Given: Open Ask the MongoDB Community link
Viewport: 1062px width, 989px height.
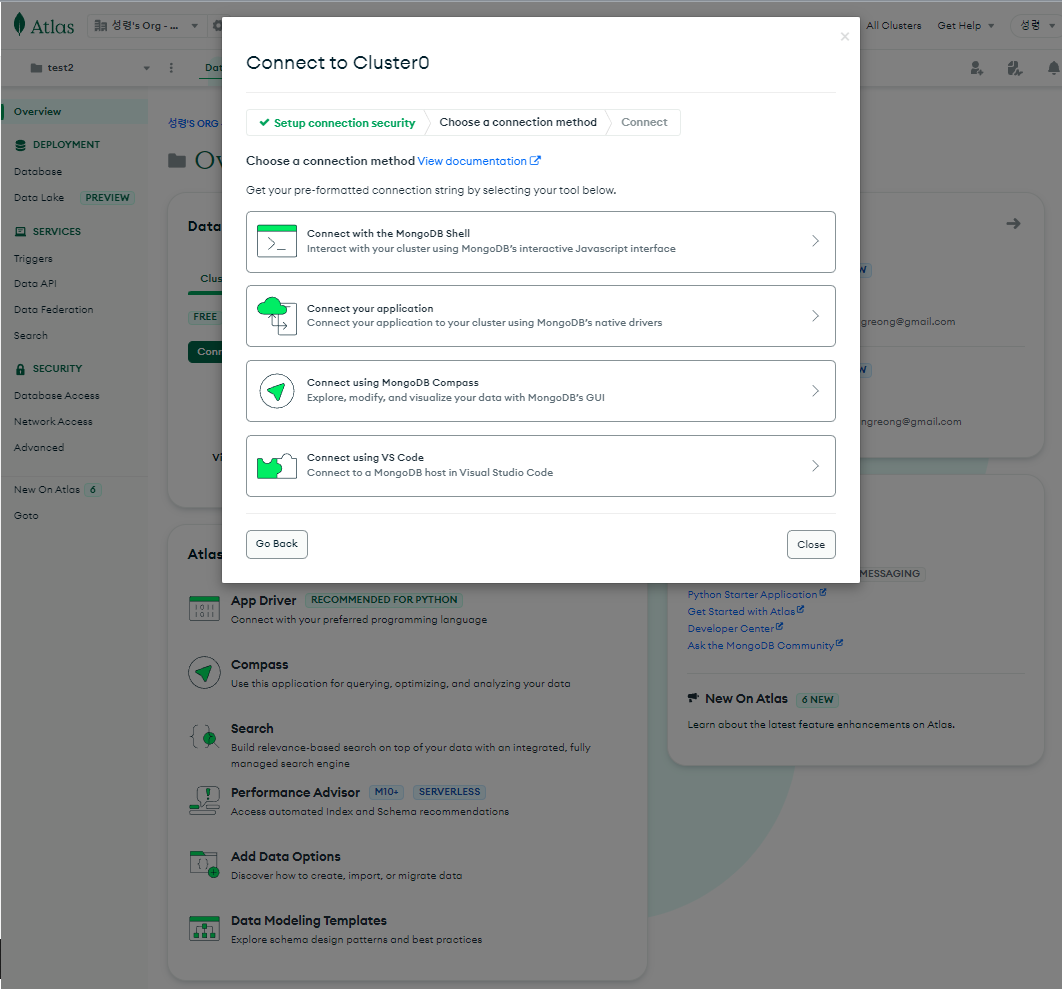Looking at the screenshot, I should point(765,645).
